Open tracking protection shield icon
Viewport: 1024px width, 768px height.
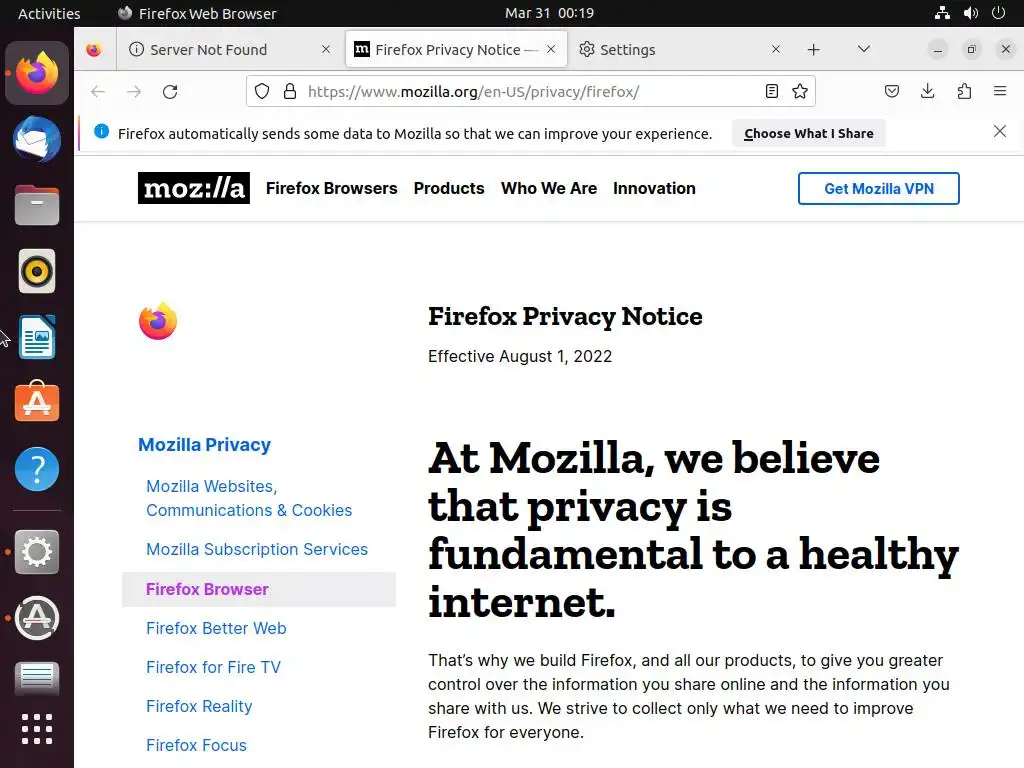coord(262,91)
